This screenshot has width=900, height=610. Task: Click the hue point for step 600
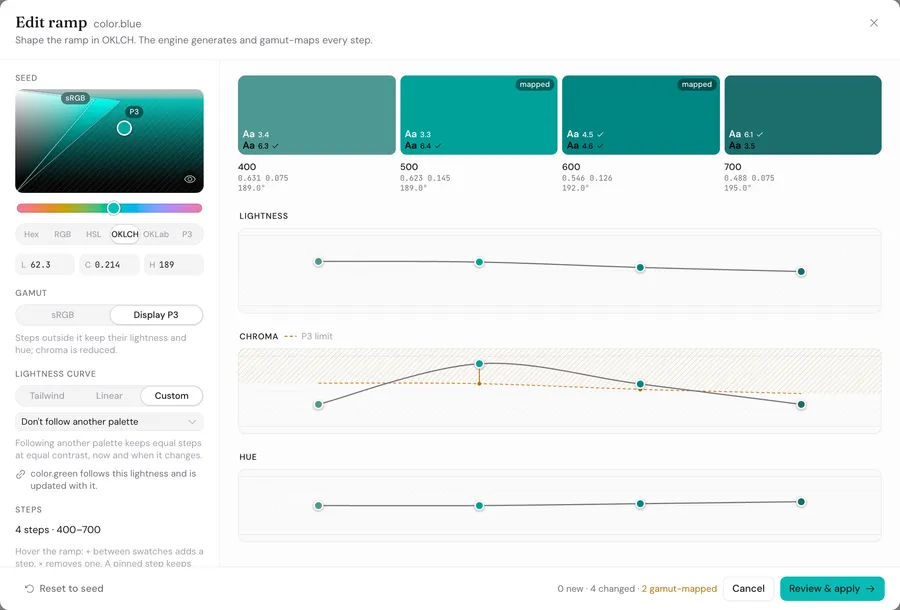click(x=641, y=504)
